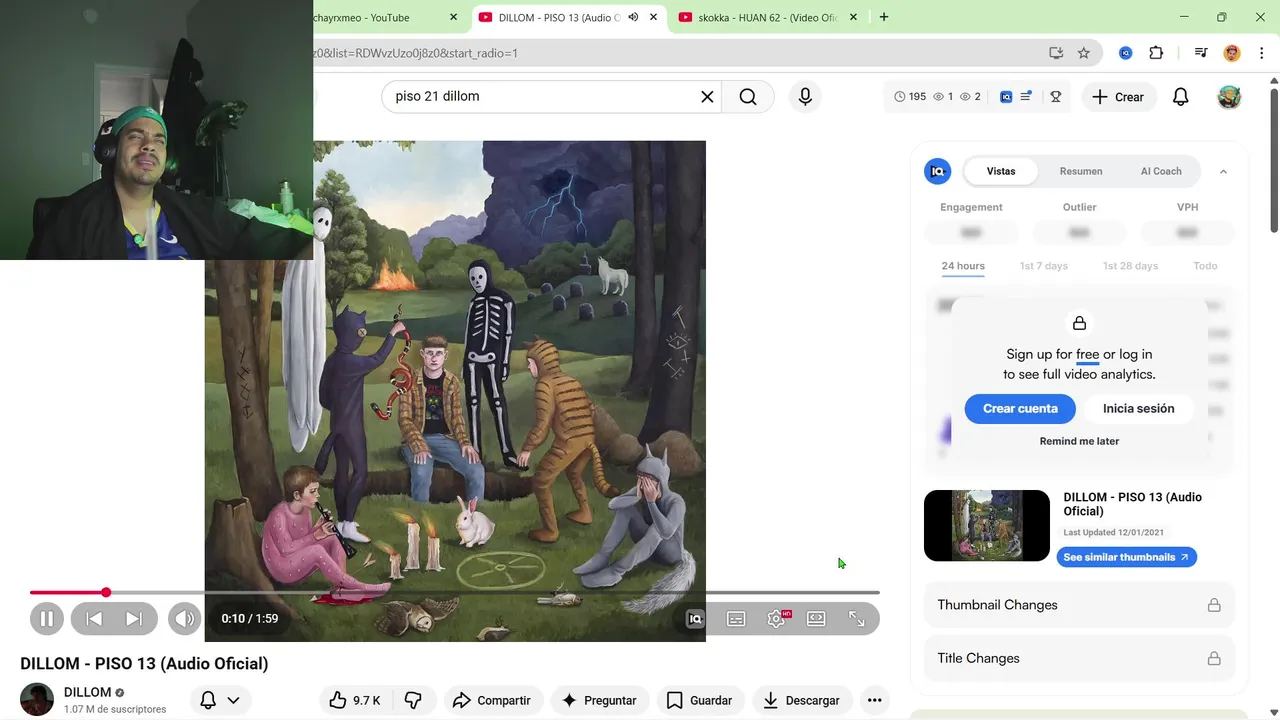Viewport: 1280px width, 720px height.
Task: Open the player settings gear
Action: pos(777,619)
